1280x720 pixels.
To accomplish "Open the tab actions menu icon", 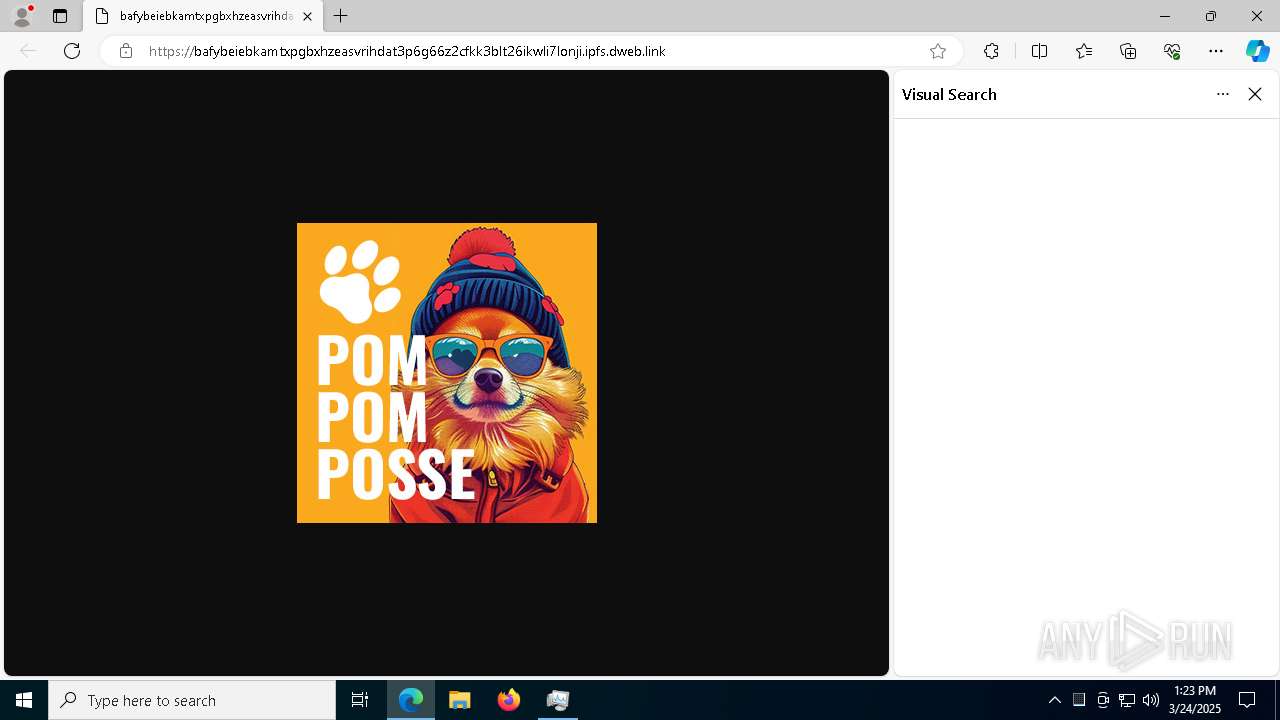I will (x=60, y=16).
